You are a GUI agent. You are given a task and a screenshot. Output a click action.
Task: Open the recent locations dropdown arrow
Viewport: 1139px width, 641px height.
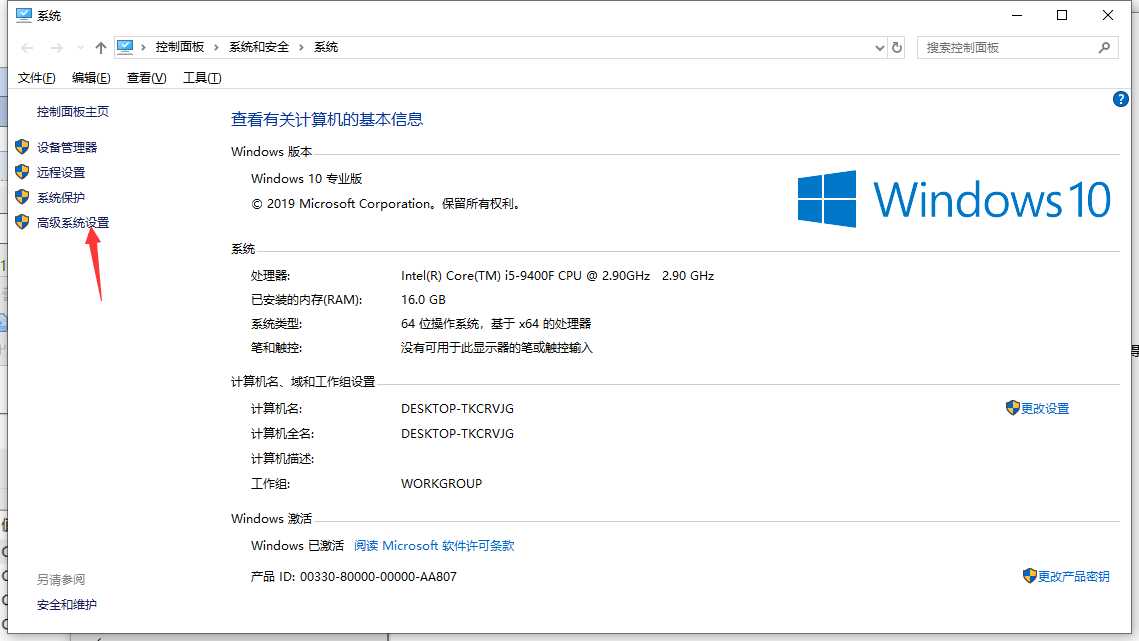[80, 48]
